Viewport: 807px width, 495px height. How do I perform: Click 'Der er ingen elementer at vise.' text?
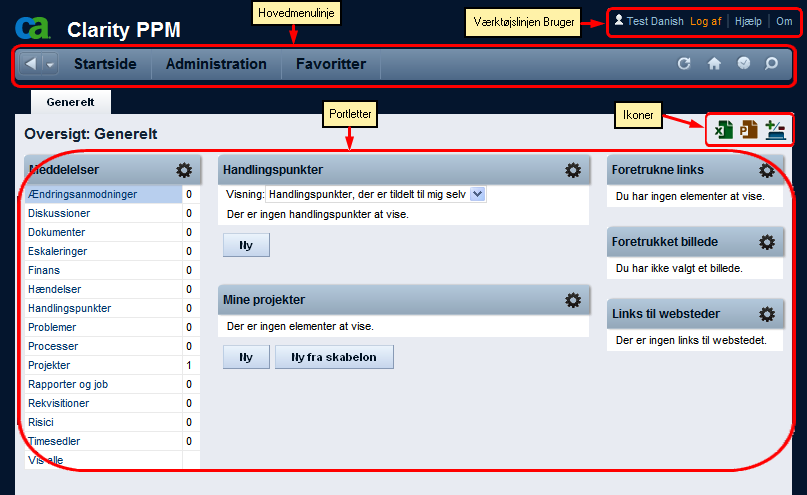coord(300,326)
